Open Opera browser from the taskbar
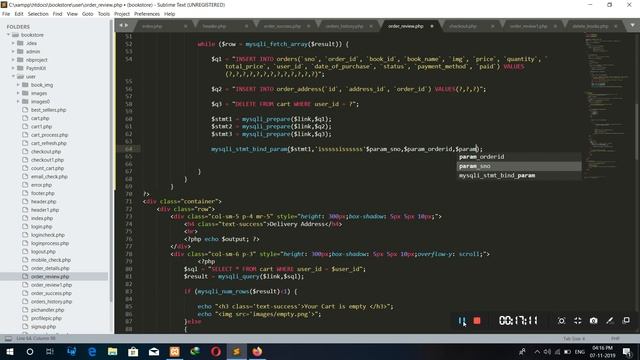 (216, 351)
